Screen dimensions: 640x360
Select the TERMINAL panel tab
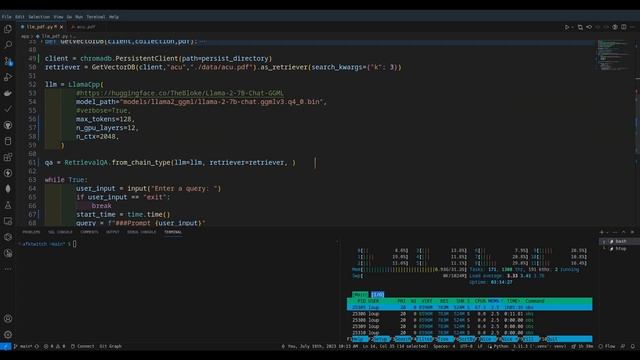(173, 232)
